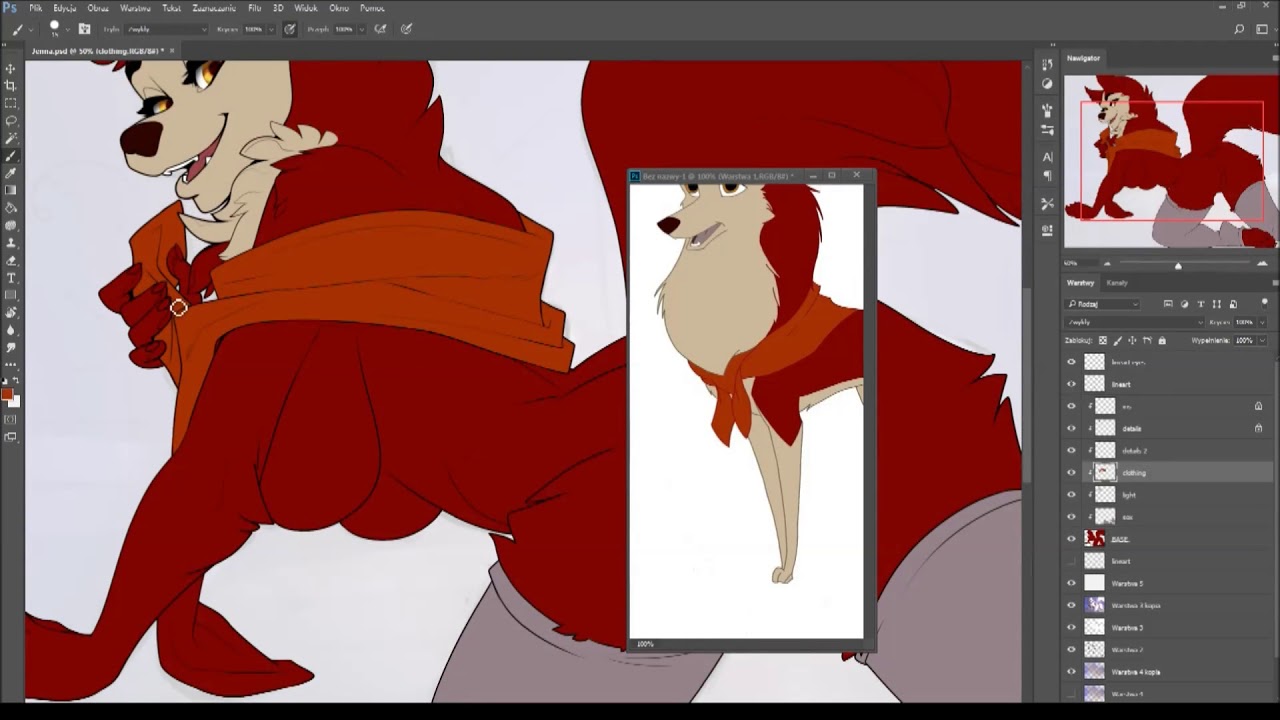Click the lock all icon in Layers panel
The height and width of the screenshot is (720, 1280).
(x=1161, y=341)
